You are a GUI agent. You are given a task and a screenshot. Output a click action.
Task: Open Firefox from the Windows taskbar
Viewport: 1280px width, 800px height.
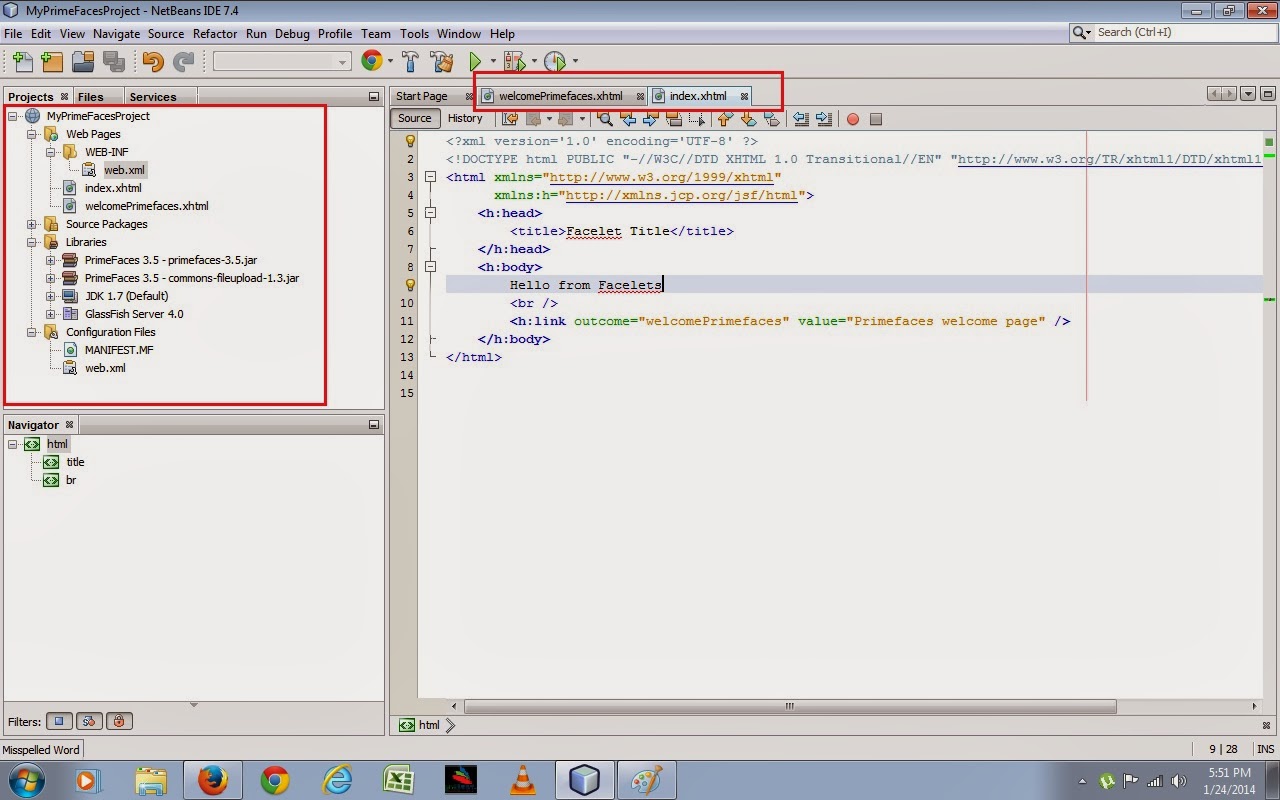click(x=212, y=780)
